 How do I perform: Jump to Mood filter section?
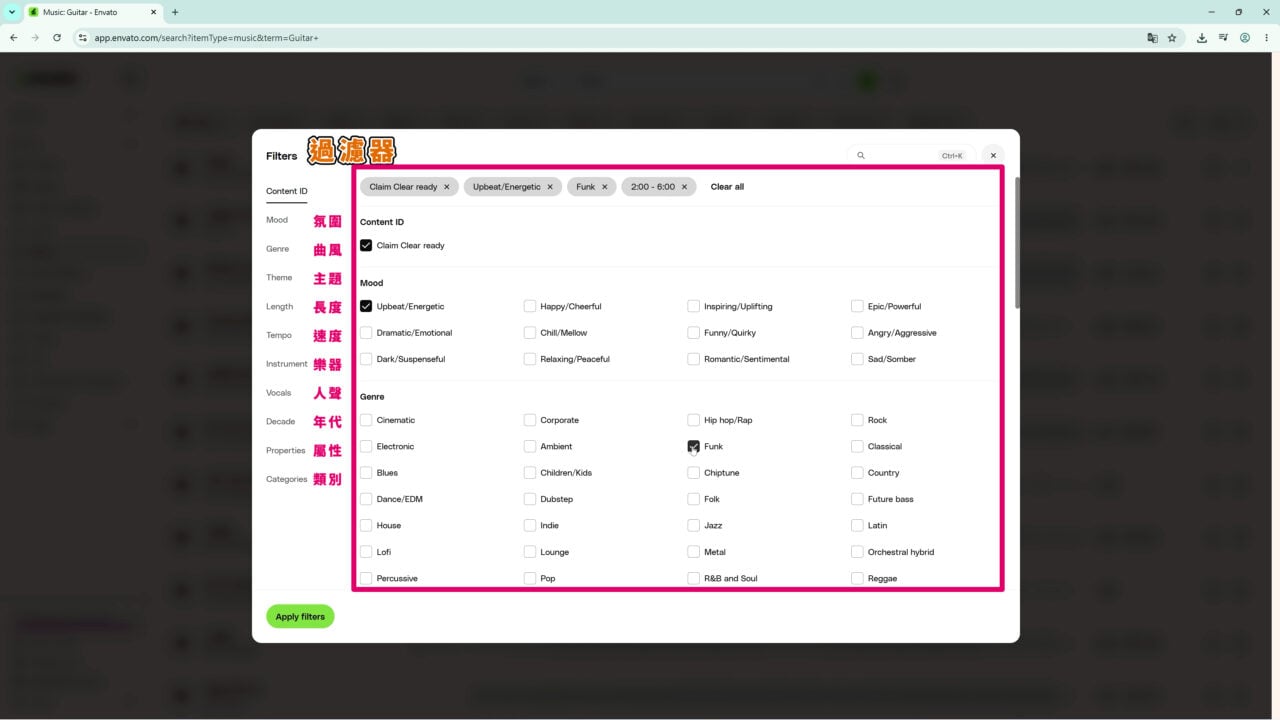pos(277,220)
